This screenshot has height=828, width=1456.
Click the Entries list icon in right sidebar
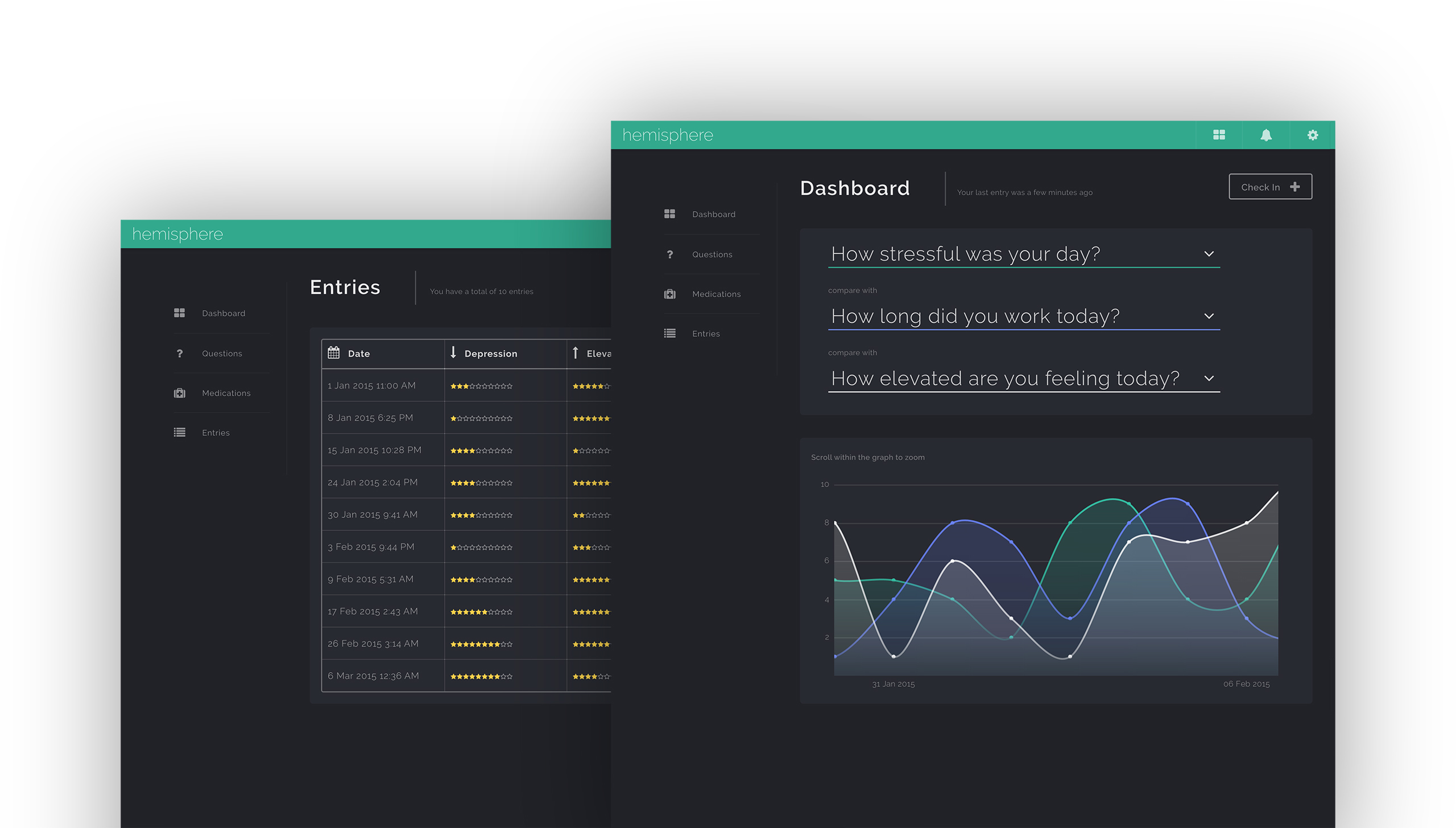tap(669, 333)
